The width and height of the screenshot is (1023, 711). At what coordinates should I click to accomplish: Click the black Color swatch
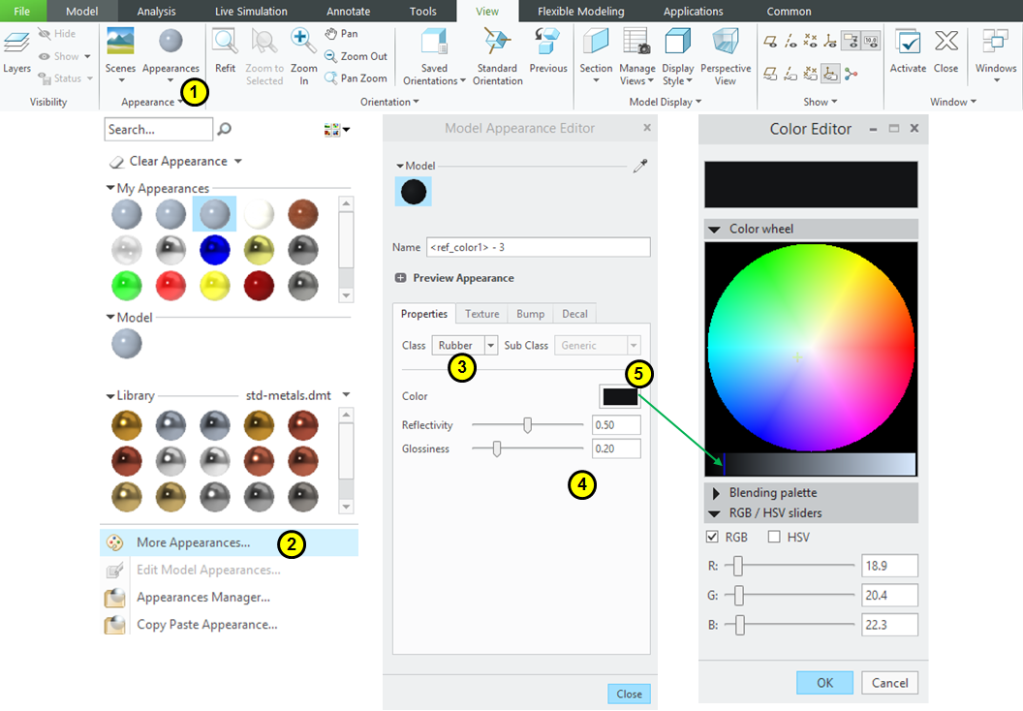pos(620,396)
